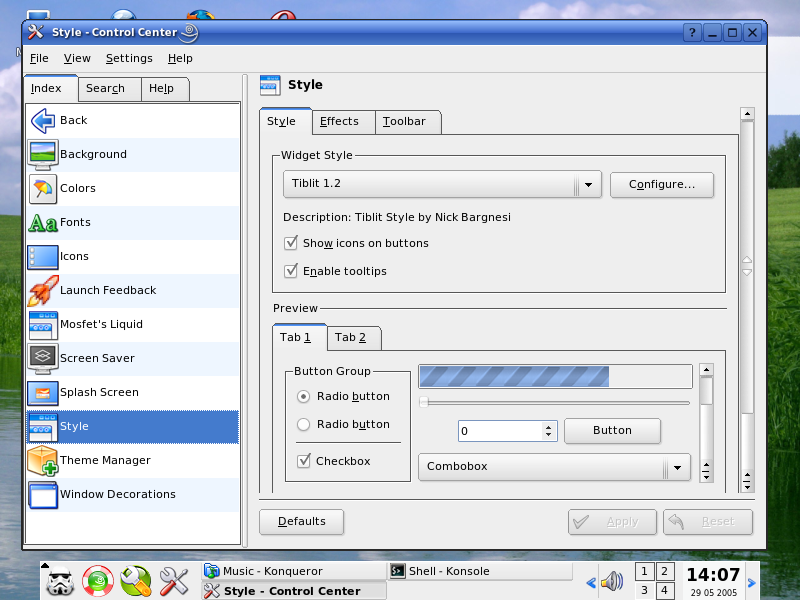The width and height of the screenshot is (800, 600).
Task: Launch the crossed tools Control Center panel icon
Action: tap(173, 581)
